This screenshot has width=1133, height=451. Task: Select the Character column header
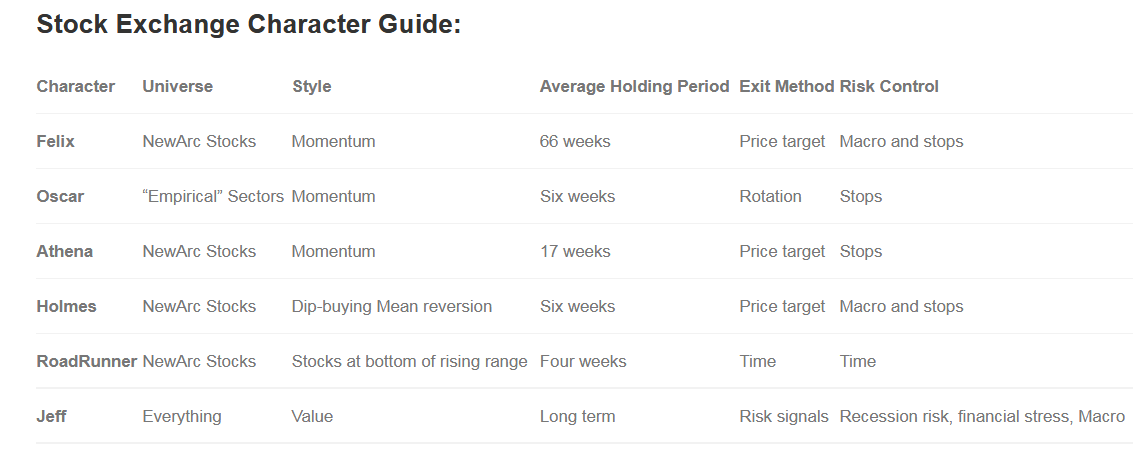point(76,86)
